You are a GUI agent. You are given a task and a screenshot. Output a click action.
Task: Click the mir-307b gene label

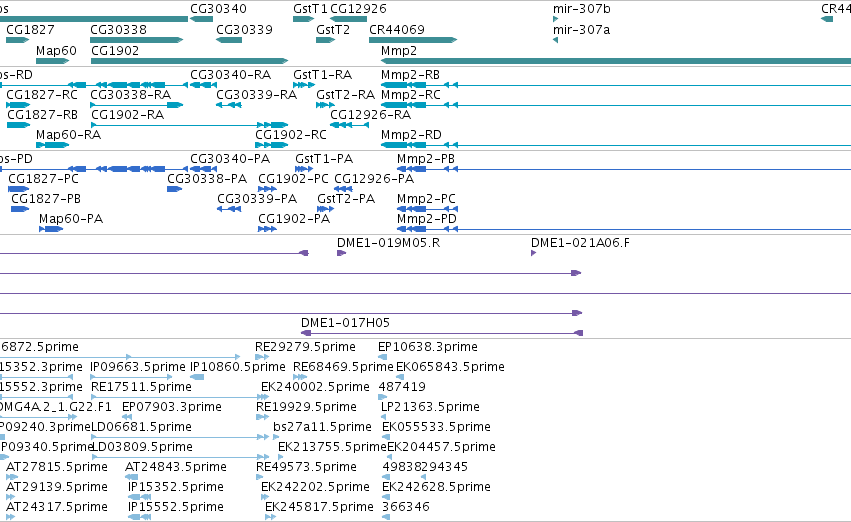(x=581, y=9)
